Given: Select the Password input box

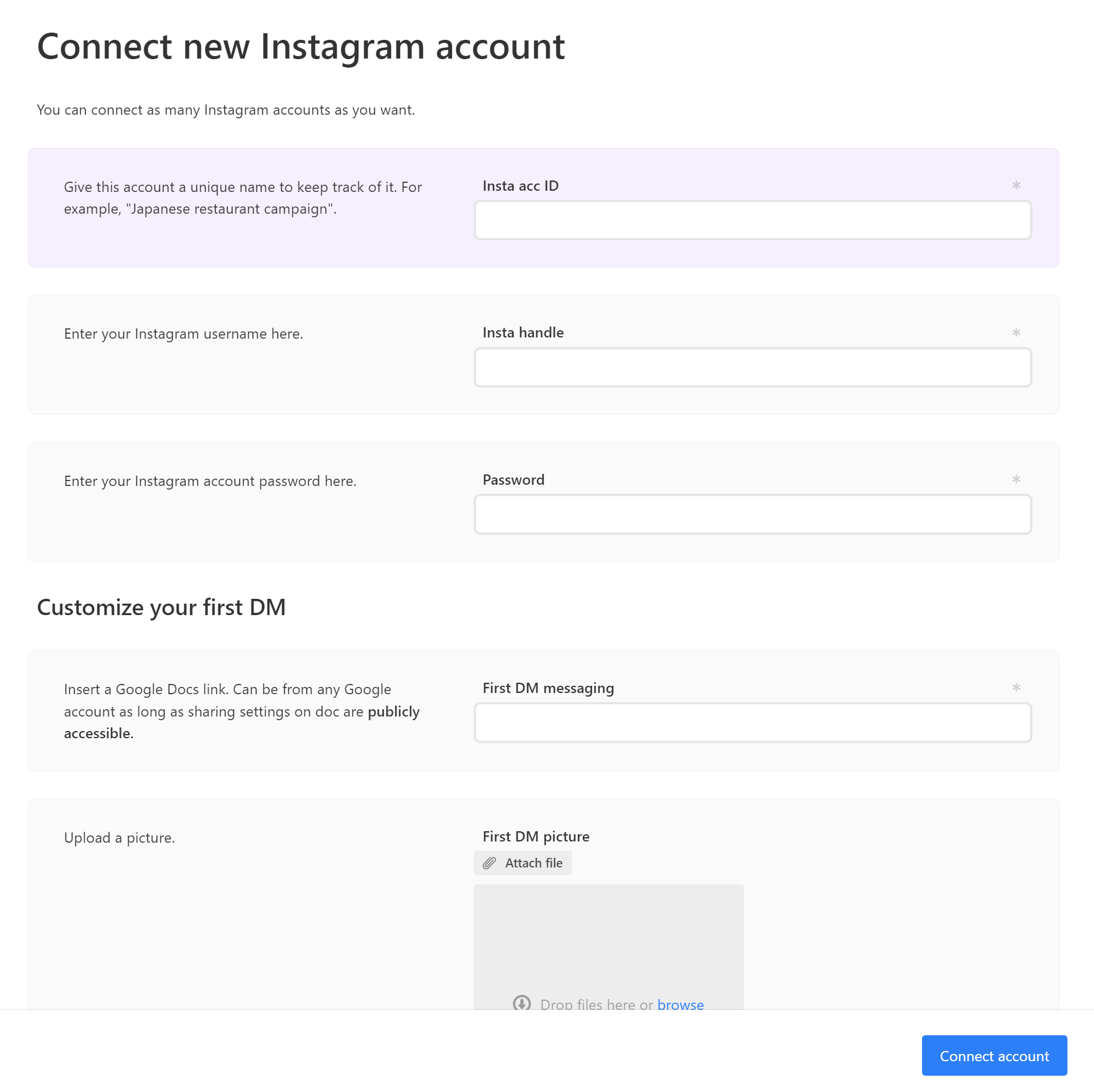Looking at the screenshot, I should (x=752, y=514).
